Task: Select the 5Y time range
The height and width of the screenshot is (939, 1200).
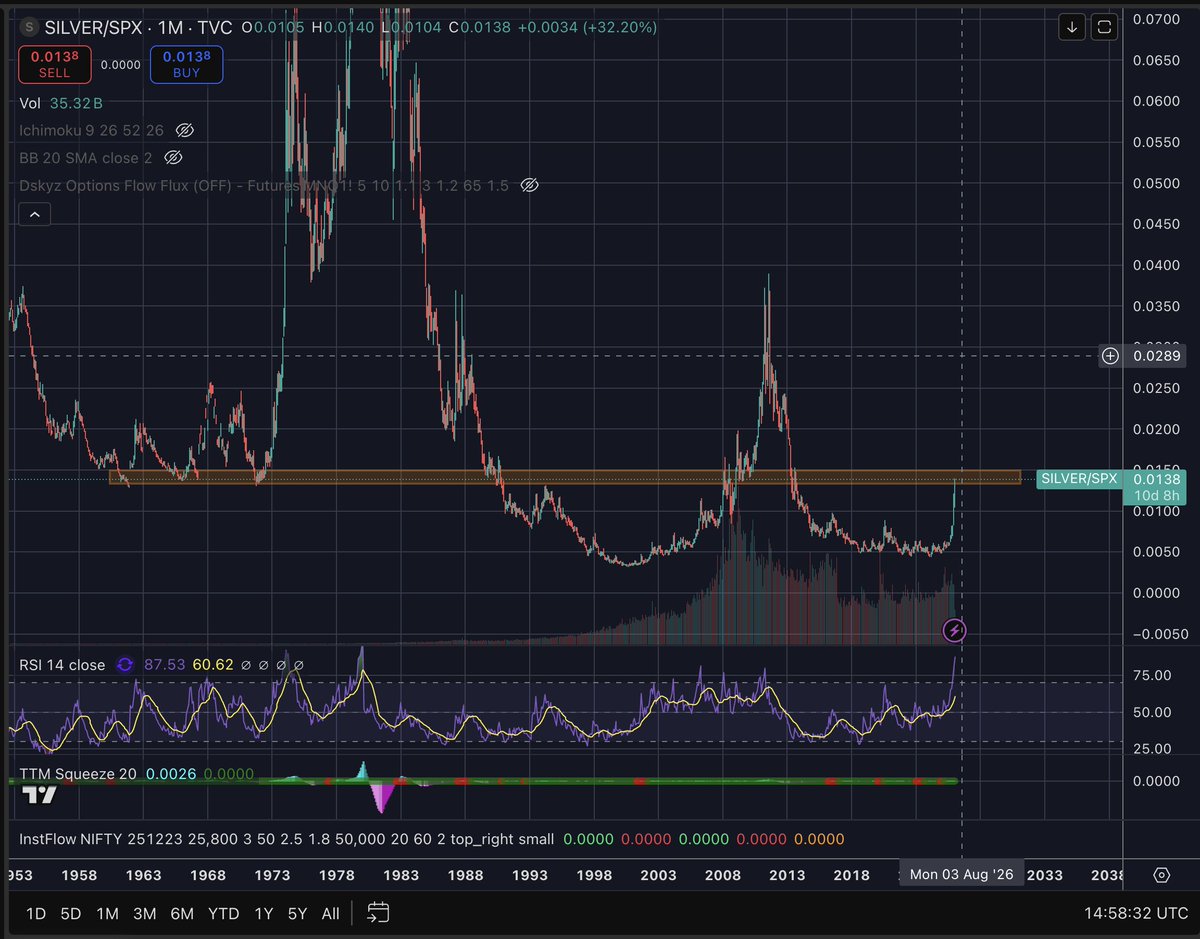Action: click(x=297, y=913)
